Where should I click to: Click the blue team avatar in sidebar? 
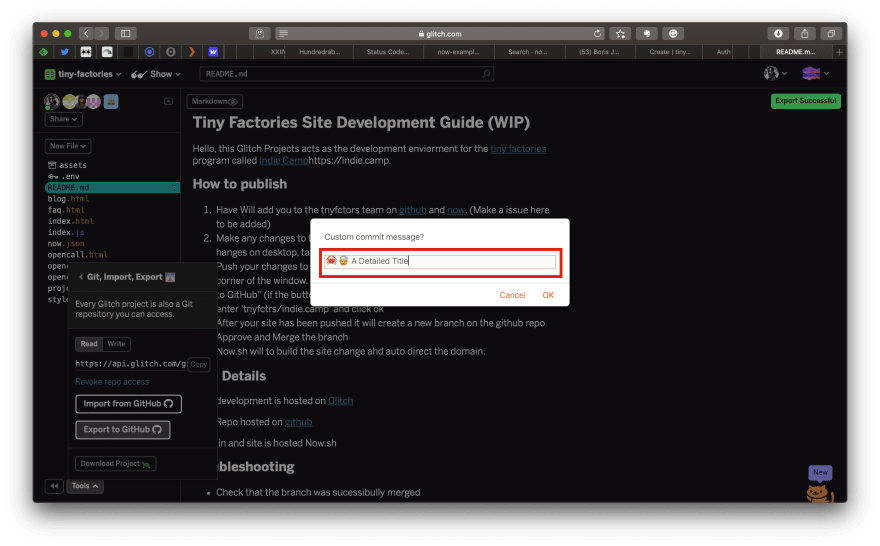pos(111,102)
